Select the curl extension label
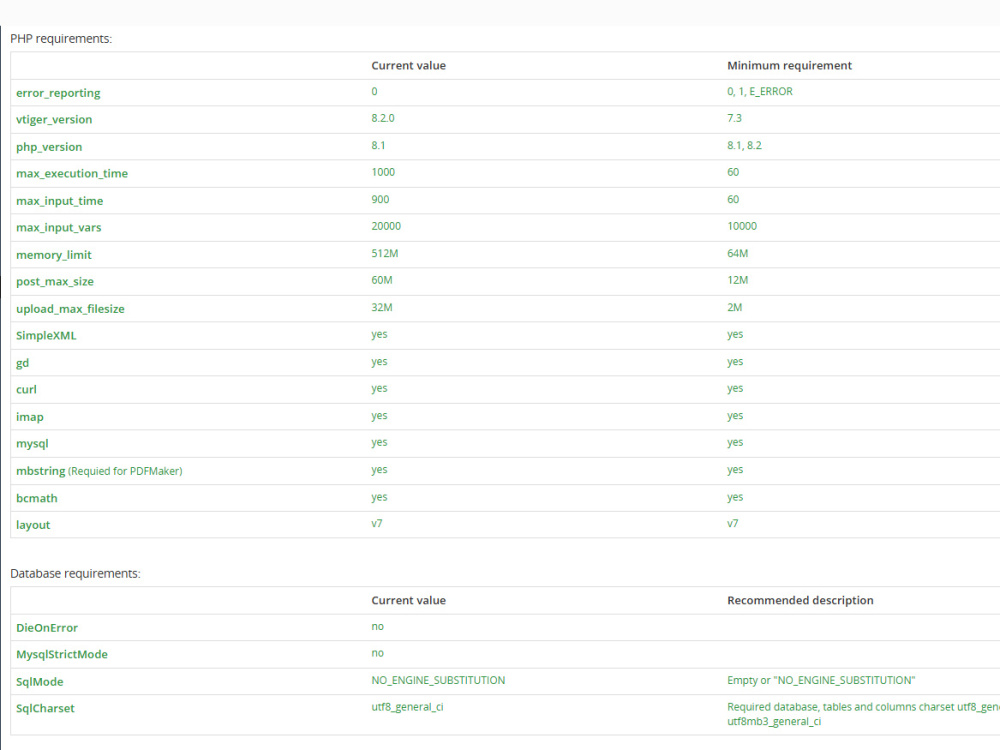This screenshot has height=750, width=1000. tap(26, 390)
